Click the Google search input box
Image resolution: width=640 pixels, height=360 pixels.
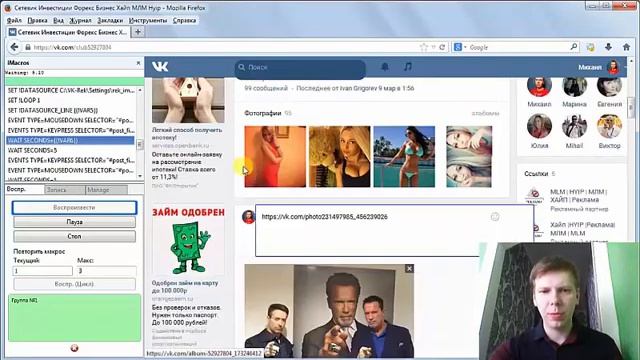click(x=518, y=47)
